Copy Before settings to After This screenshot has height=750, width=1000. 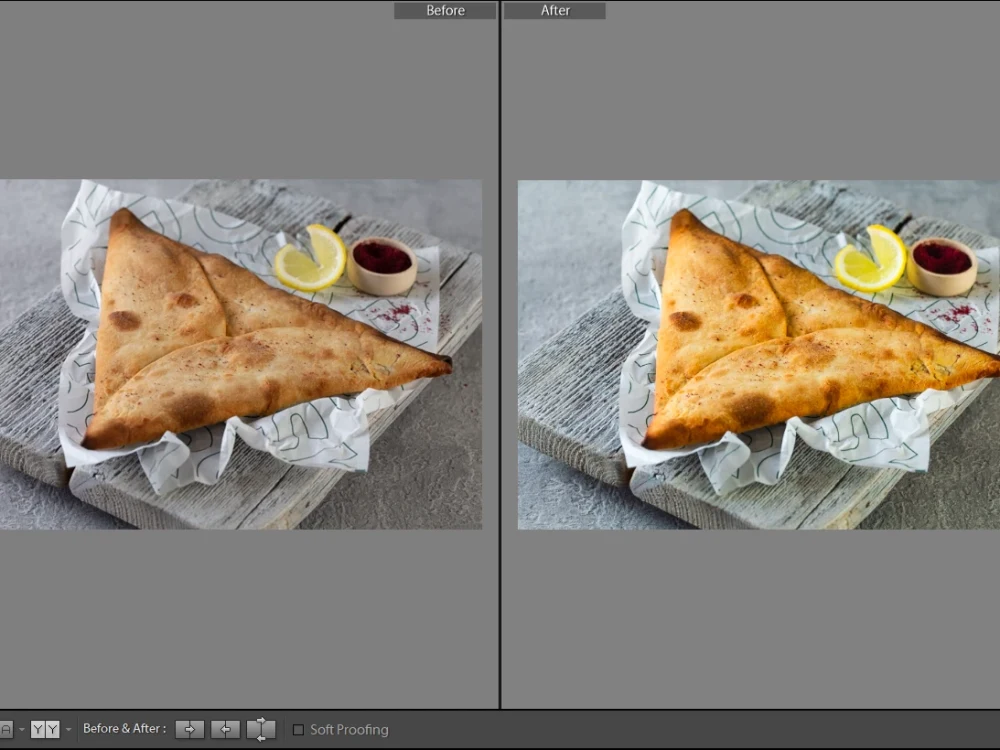click(x=189, y=729)
